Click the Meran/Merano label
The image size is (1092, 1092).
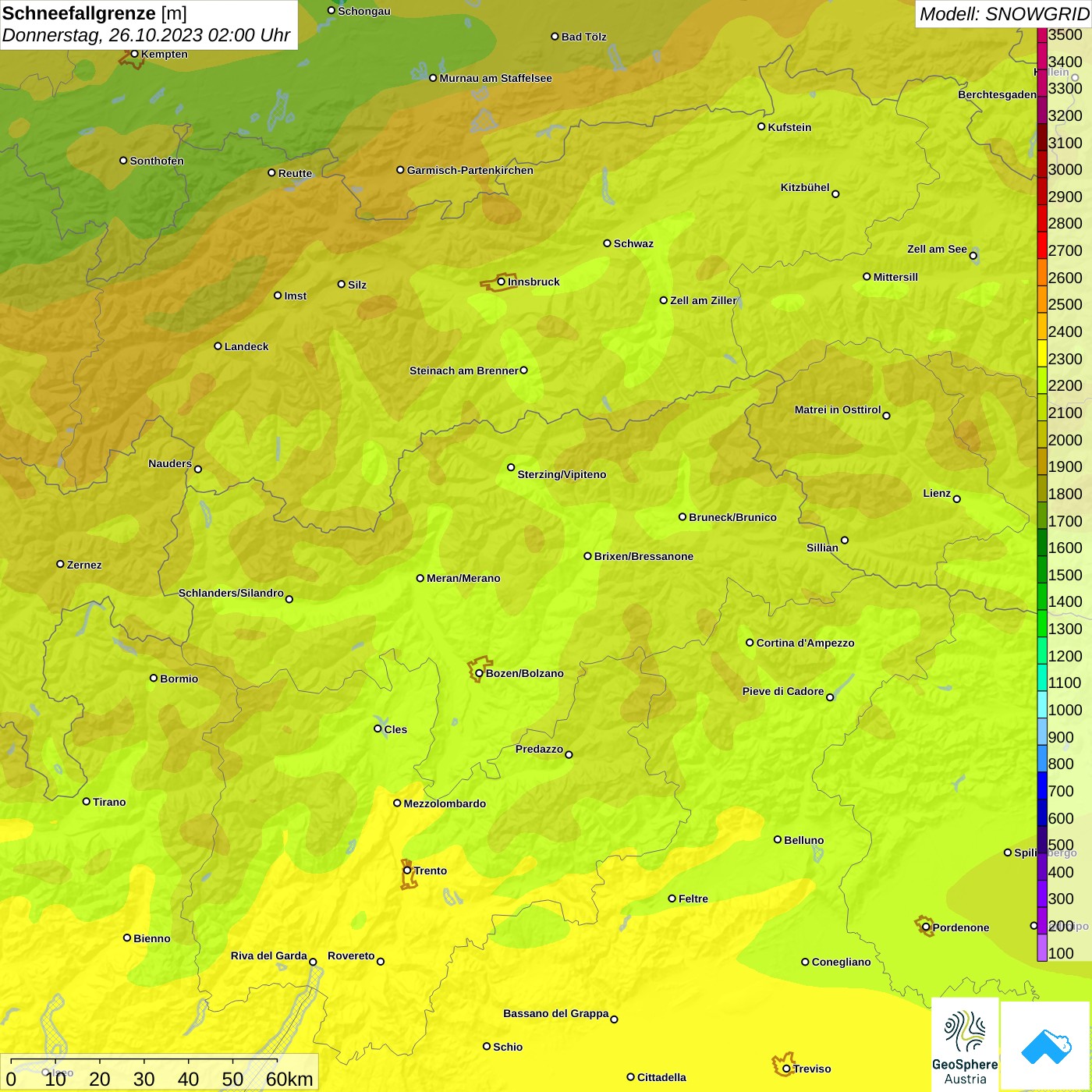[x=463, y=578]
